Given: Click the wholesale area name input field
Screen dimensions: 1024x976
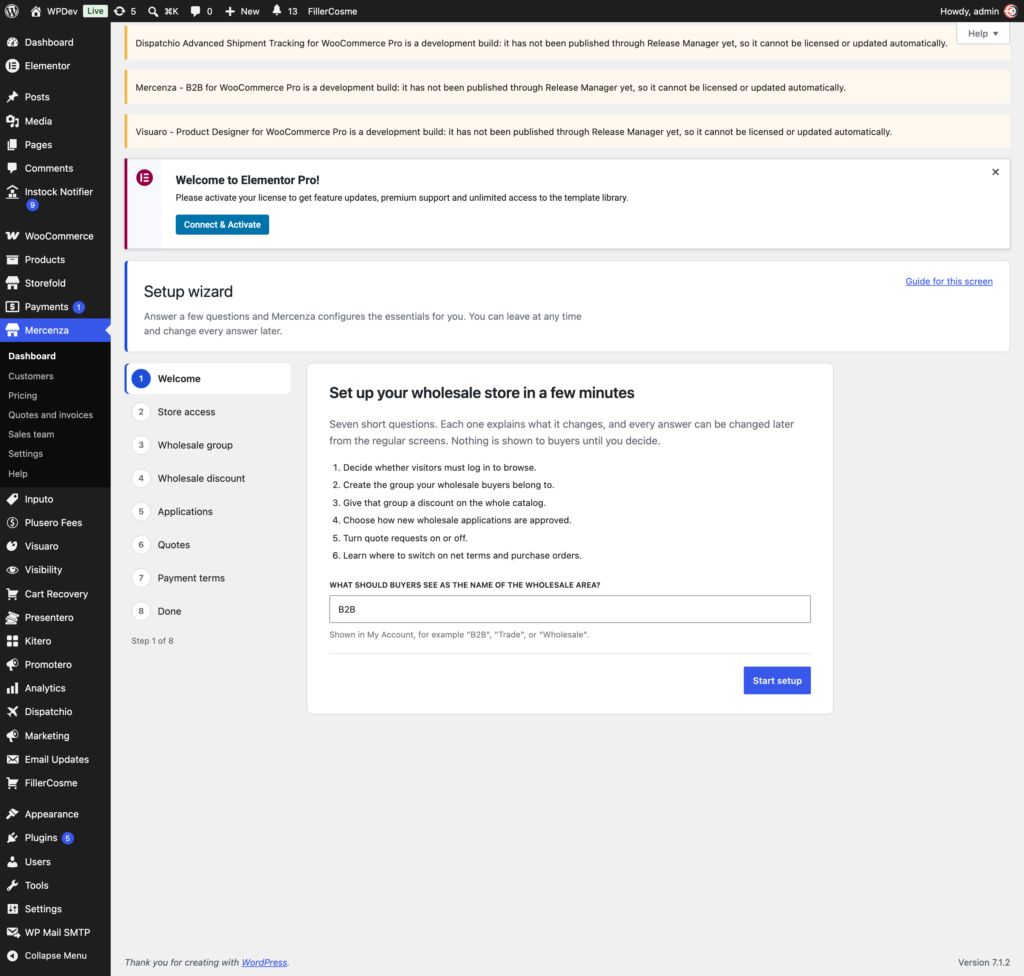Looking at the screenshot, I should (x=569, y=609).
